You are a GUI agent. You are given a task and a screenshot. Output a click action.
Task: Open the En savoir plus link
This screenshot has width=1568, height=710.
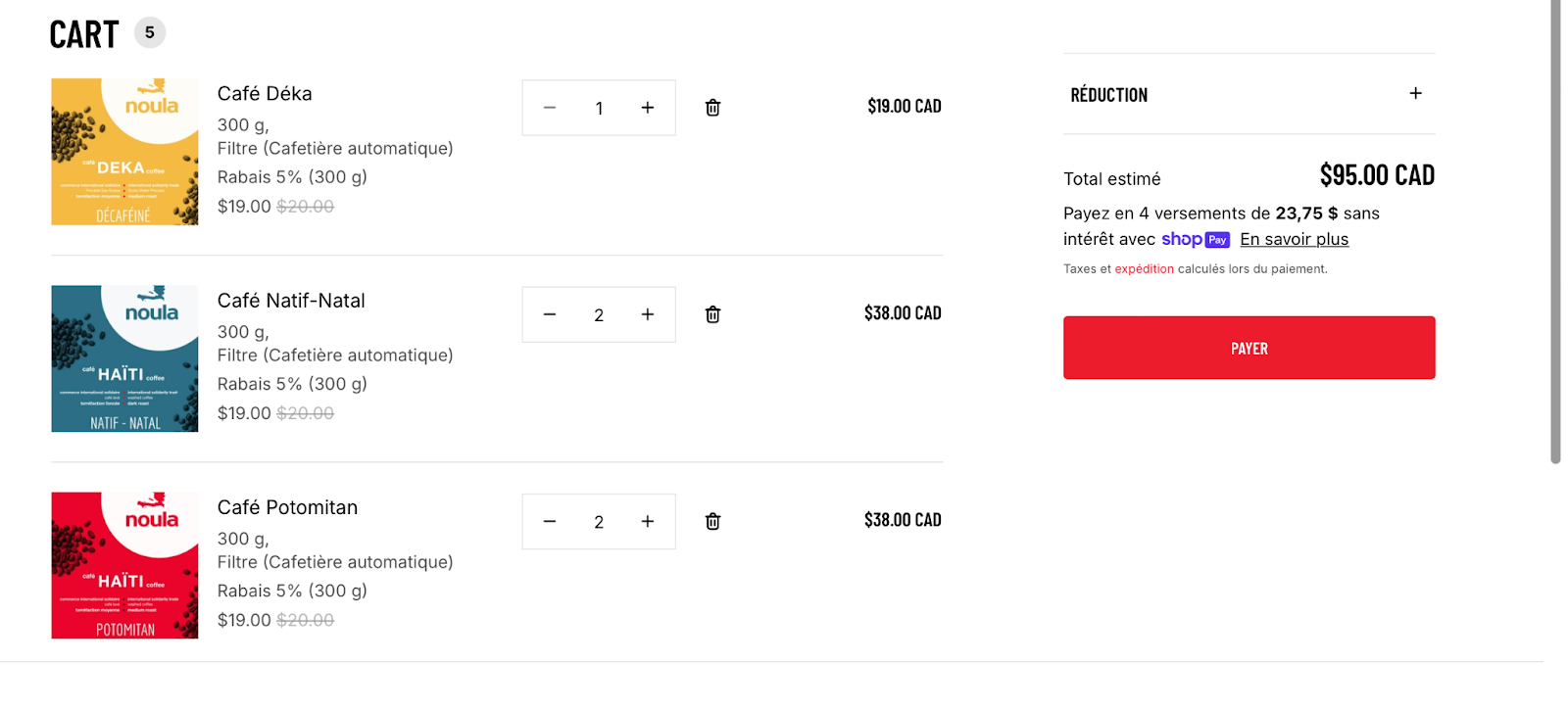(x=1294, y=239)
